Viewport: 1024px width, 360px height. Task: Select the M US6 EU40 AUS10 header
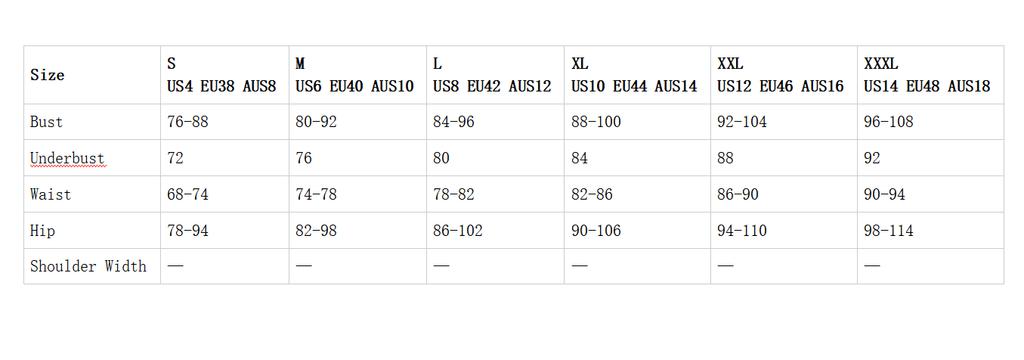point(358,74)
